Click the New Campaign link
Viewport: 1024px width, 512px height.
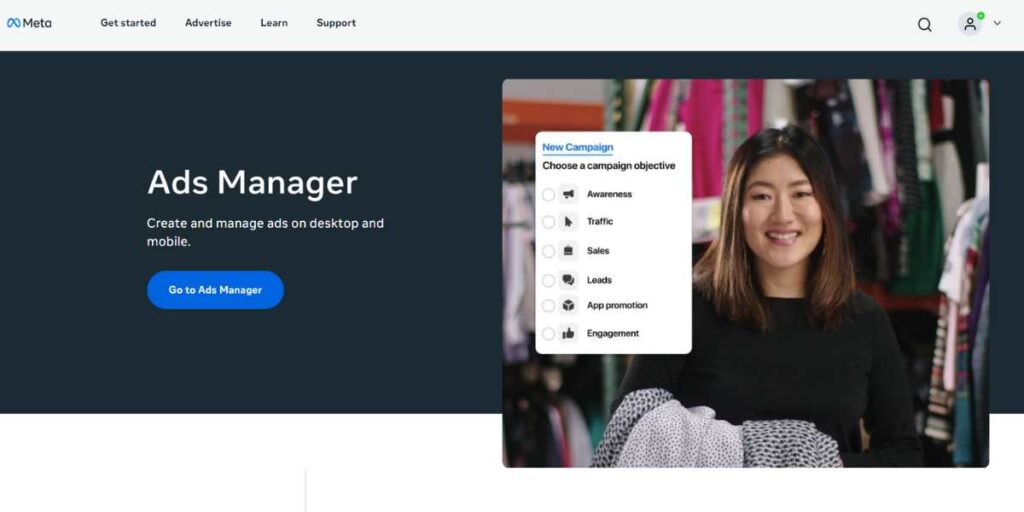click(x=577, y=148)
